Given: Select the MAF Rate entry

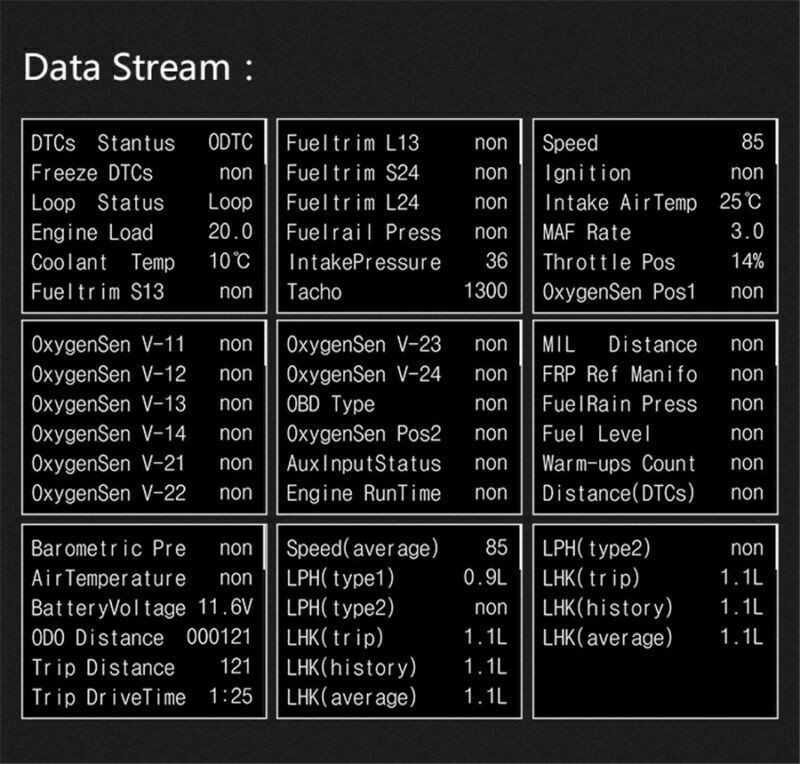Looking at the screenshot, I should click(653, 232).
